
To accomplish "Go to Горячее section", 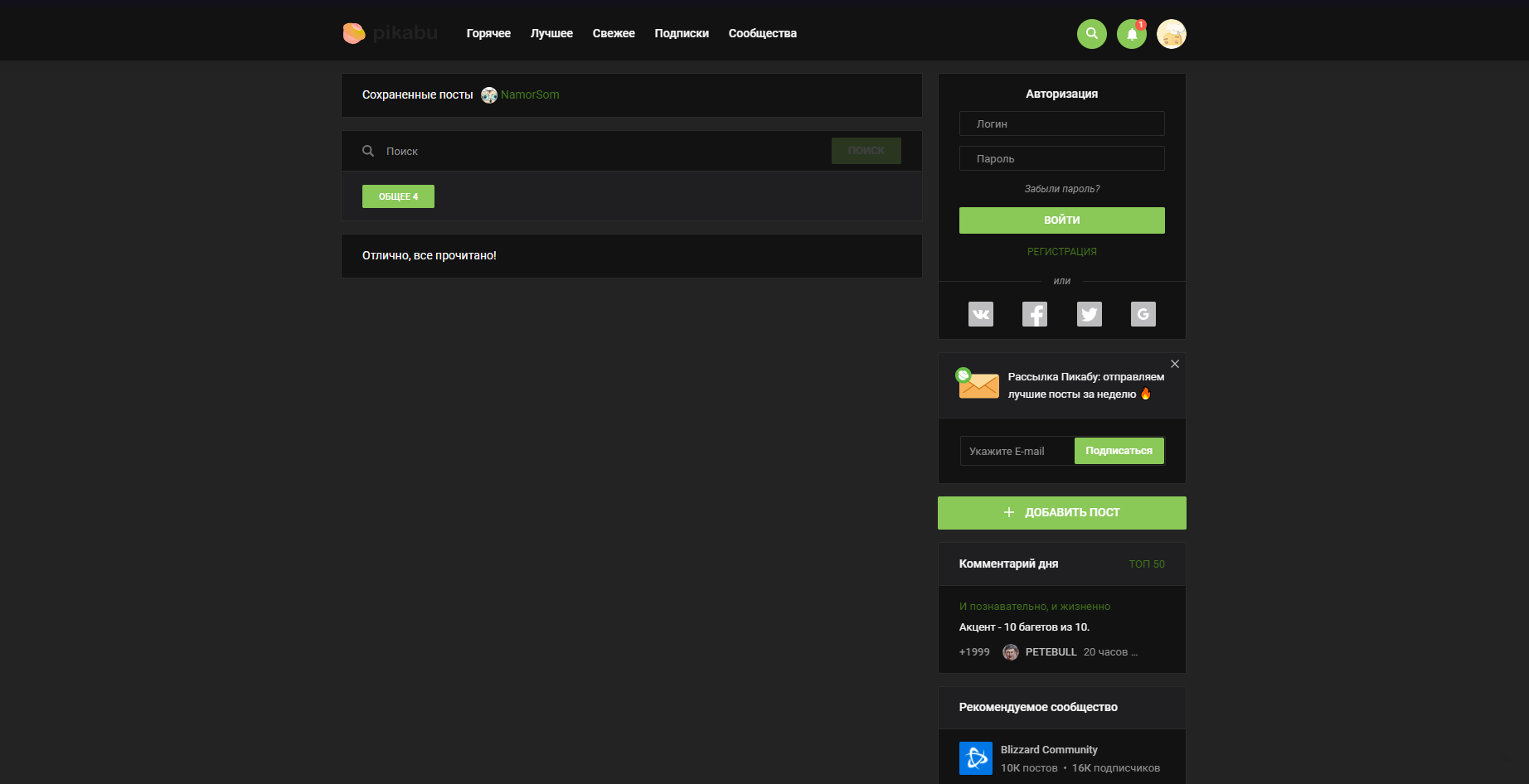I will coord(488,33).
